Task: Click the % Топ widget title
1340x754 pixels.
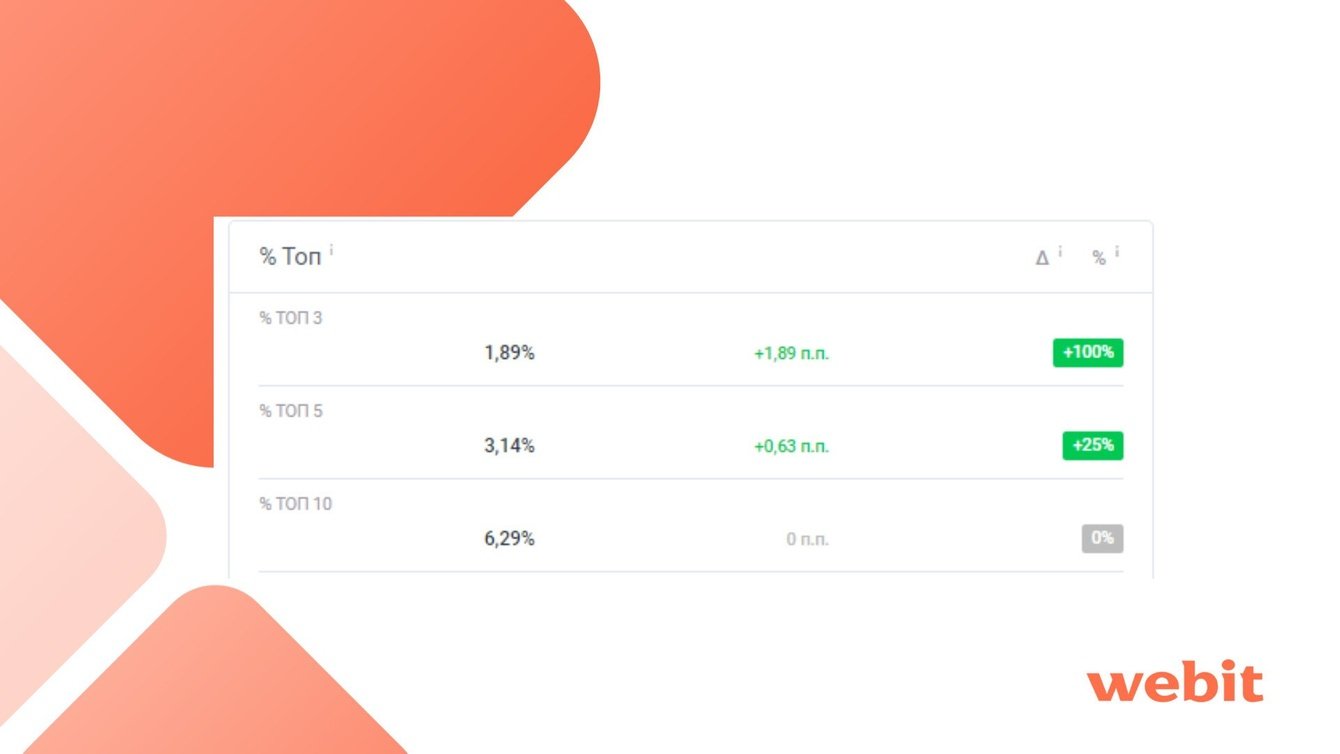Action: 290,257
